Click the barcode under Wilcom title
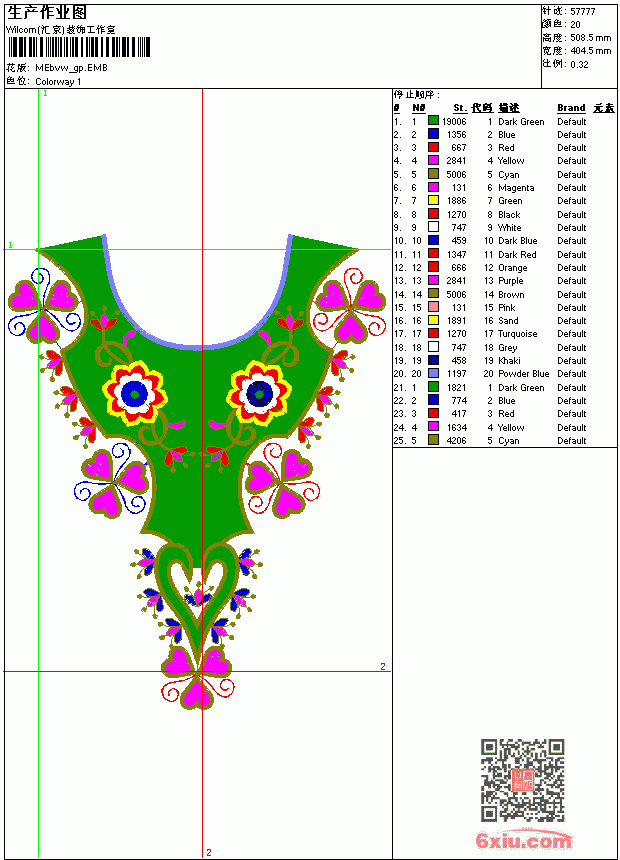 click(x=79, y=47)
